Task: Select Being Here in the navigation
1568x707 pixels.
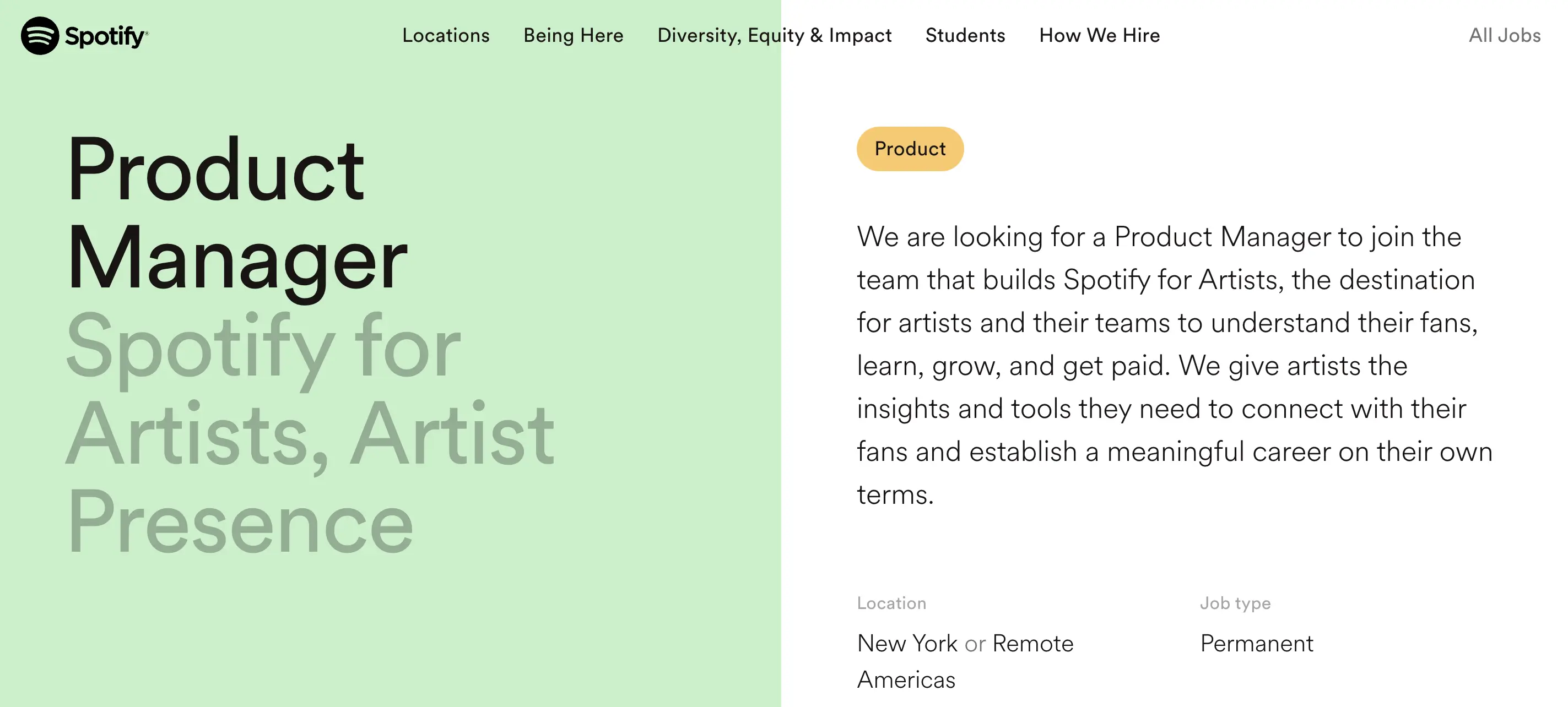Action: coord(573,35)
